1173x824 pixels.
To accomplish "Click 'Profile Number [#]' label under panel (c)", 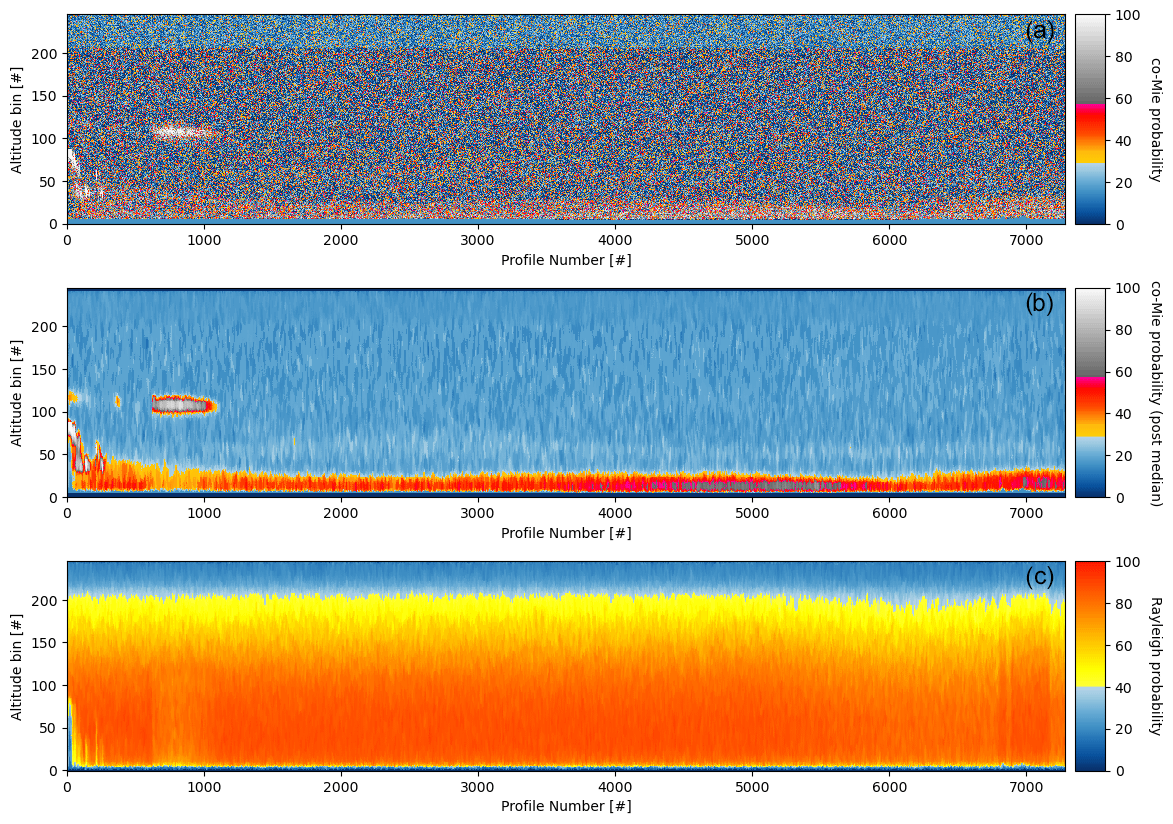I will pyautogui.click(x=566, y=806).
